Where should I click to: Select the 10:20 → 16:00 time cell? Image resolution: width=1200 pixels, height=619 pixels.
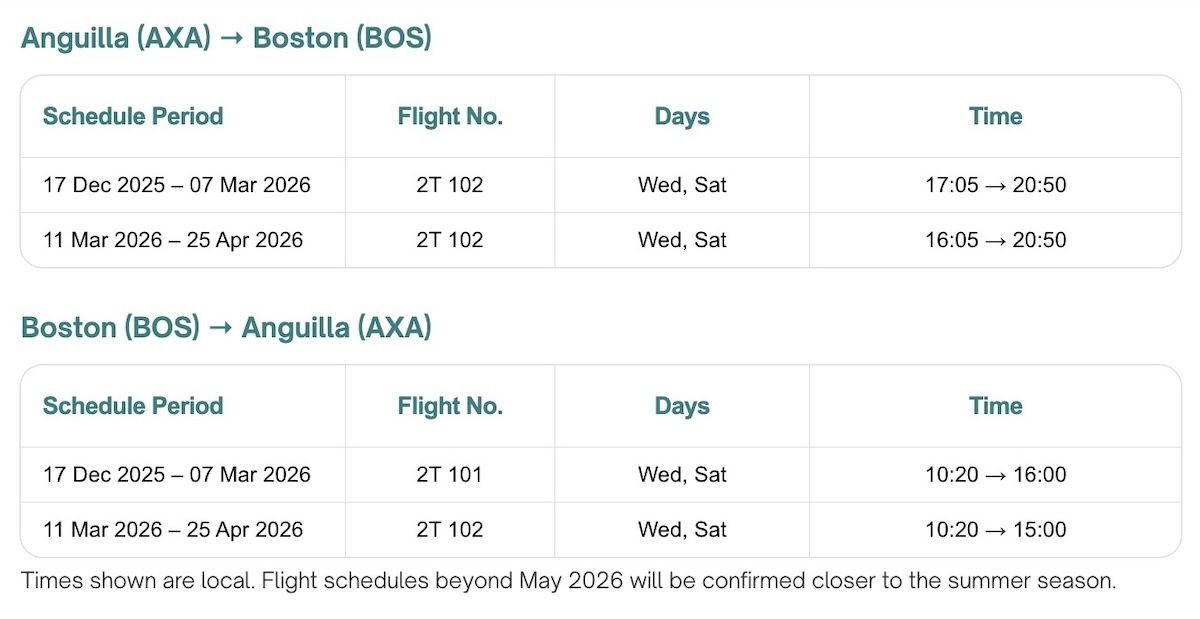(x=995, y=475)
